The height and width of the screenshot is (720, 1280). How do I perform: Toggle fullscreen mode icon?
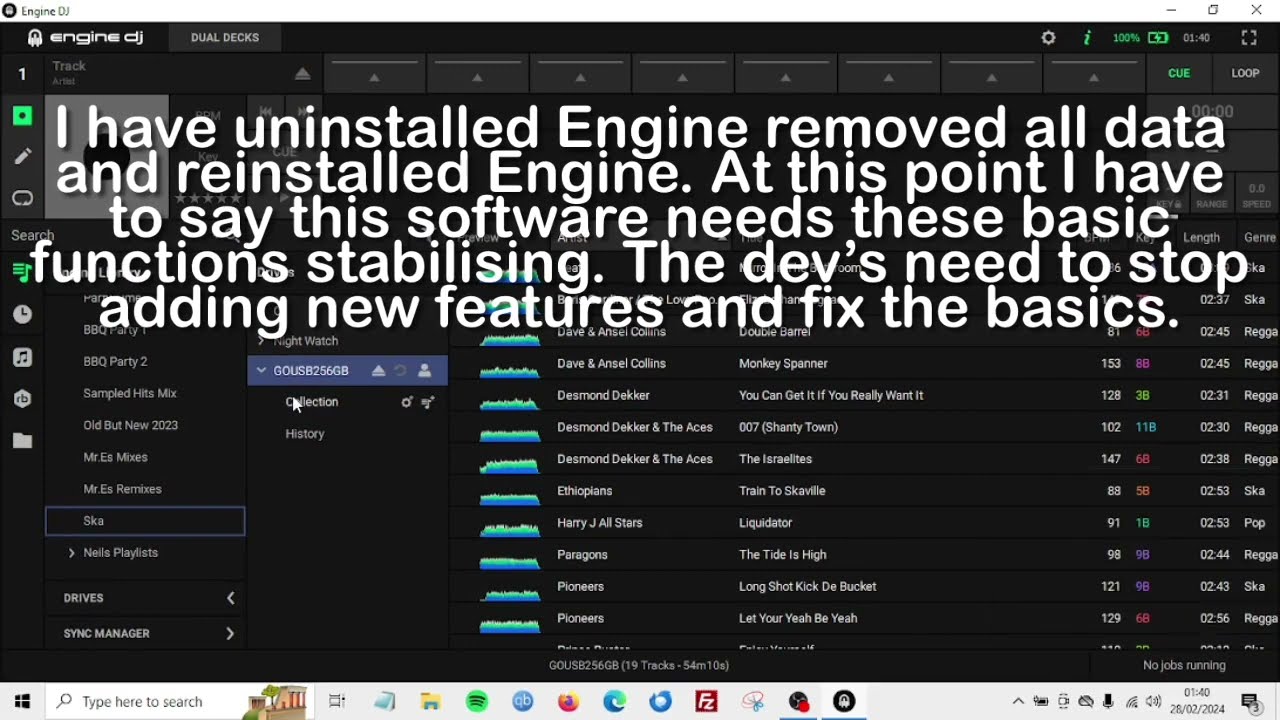(1249, 38)
